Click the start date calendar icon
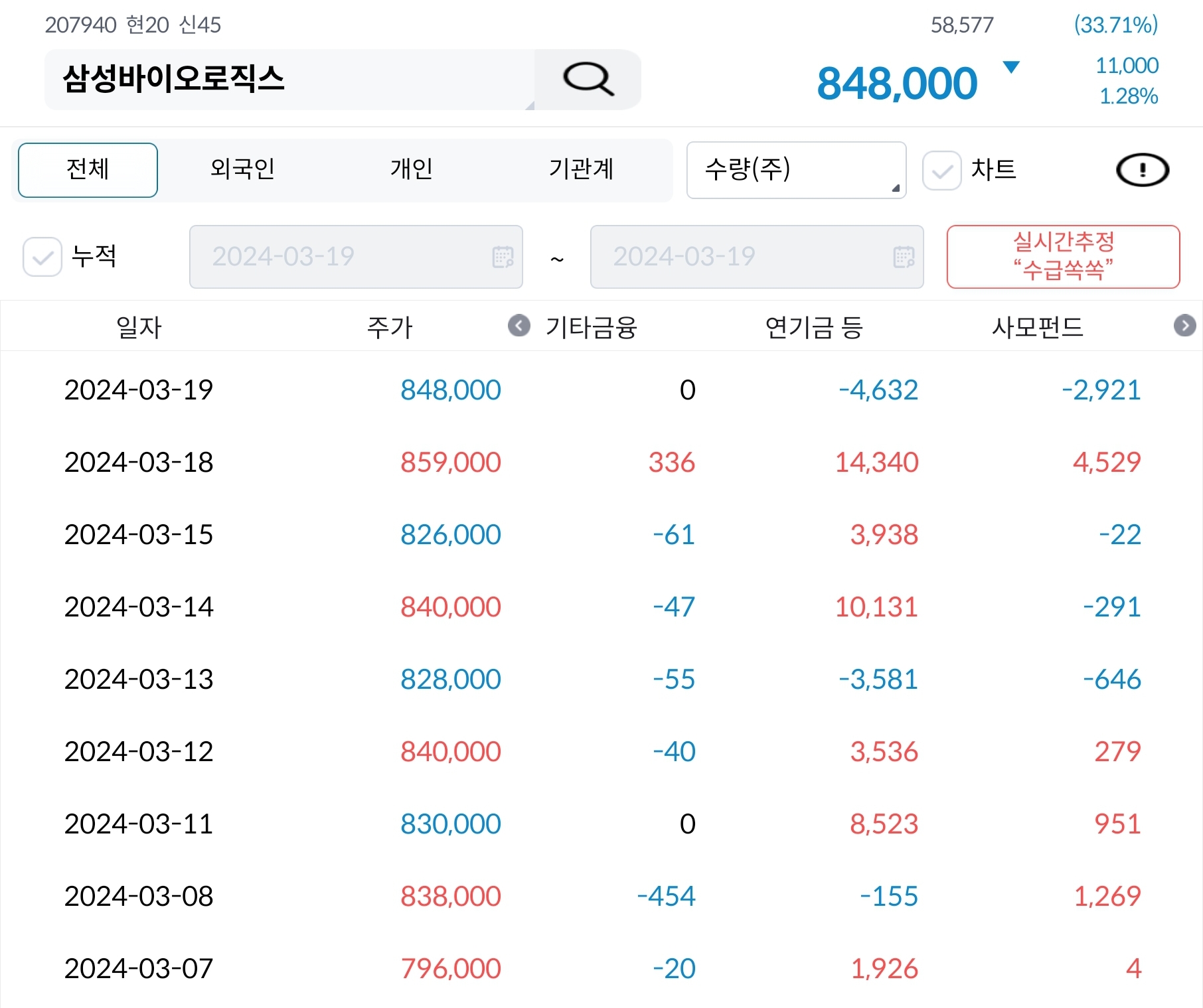Image resolution: width=1203 pixels, height=1008 pixels. [503, 257]
